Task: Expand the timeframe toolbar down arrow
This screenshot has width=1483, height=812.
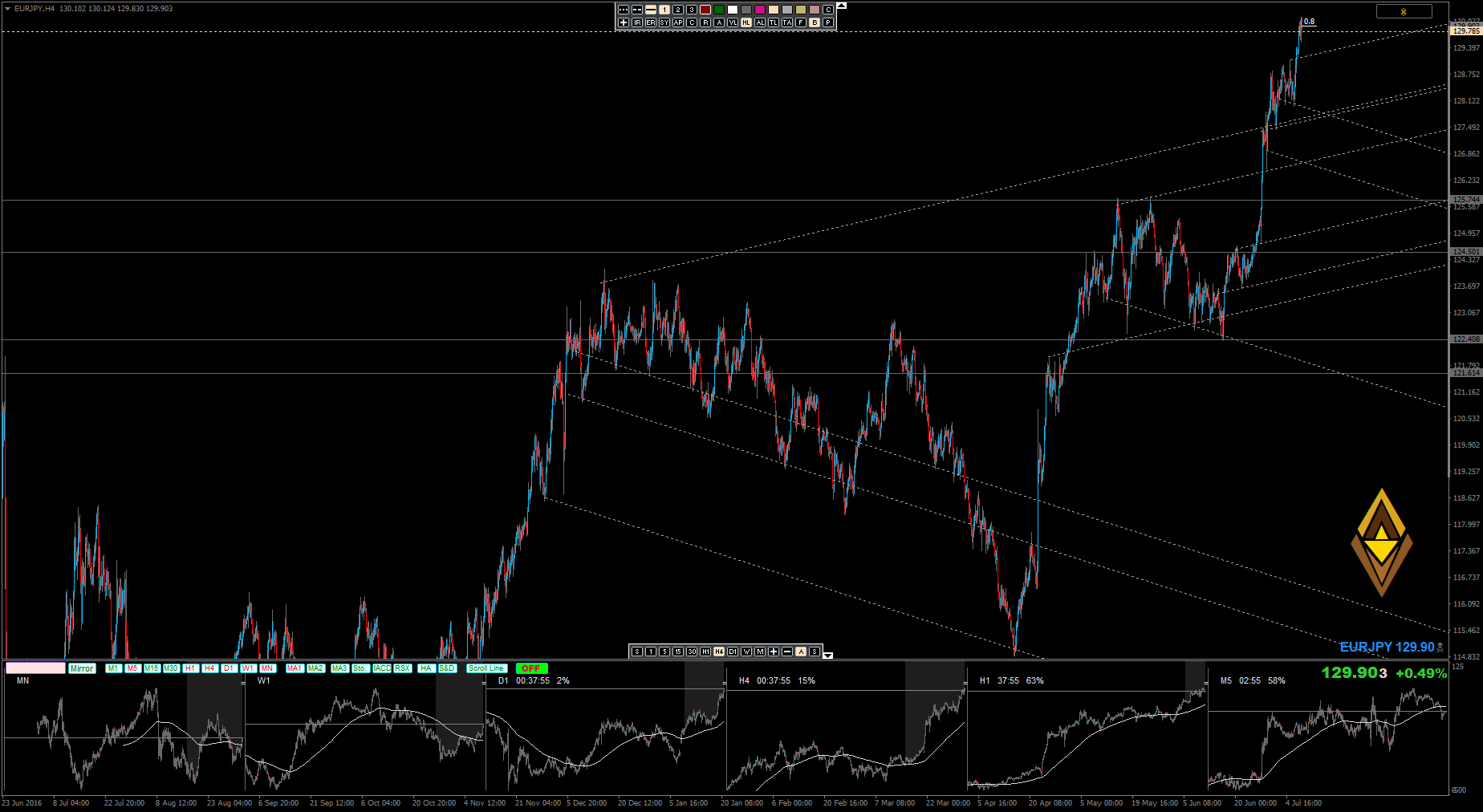Action: (x=828, y=656)
